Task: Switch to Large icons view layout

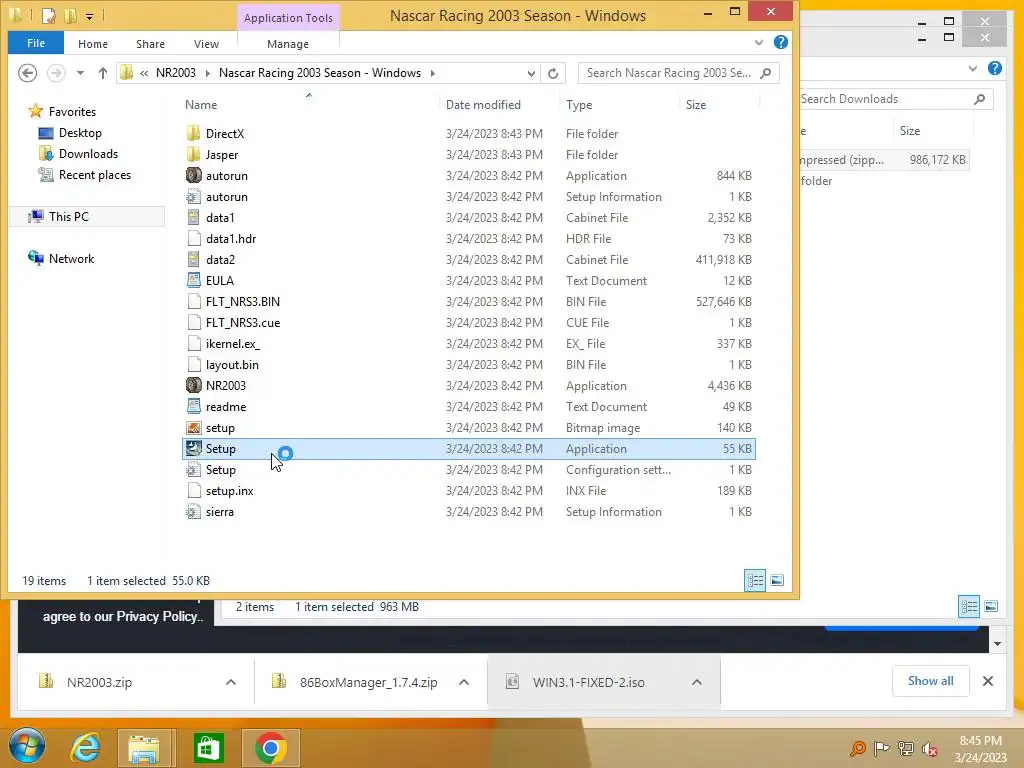Action: [776, 580]
